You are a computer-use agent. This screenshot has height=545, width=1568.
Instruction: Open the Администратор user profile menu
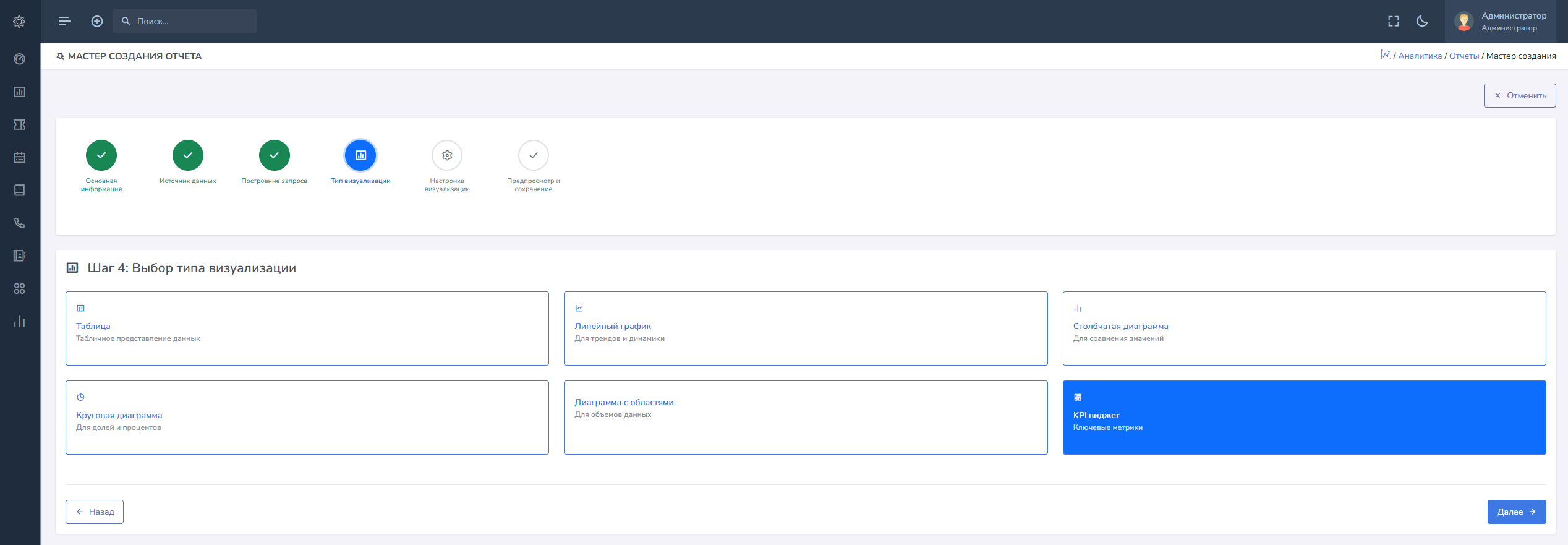point(1504,22)
